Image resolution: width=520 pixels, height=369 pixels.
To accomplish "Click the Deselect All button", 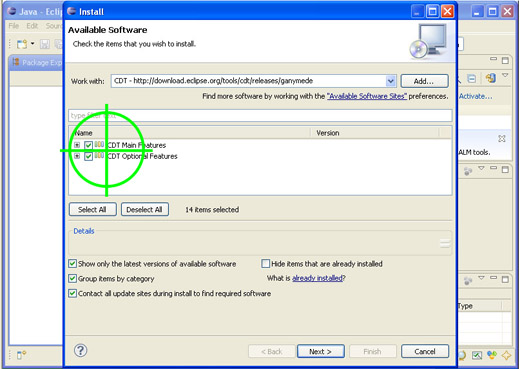I will click(144, 210).
